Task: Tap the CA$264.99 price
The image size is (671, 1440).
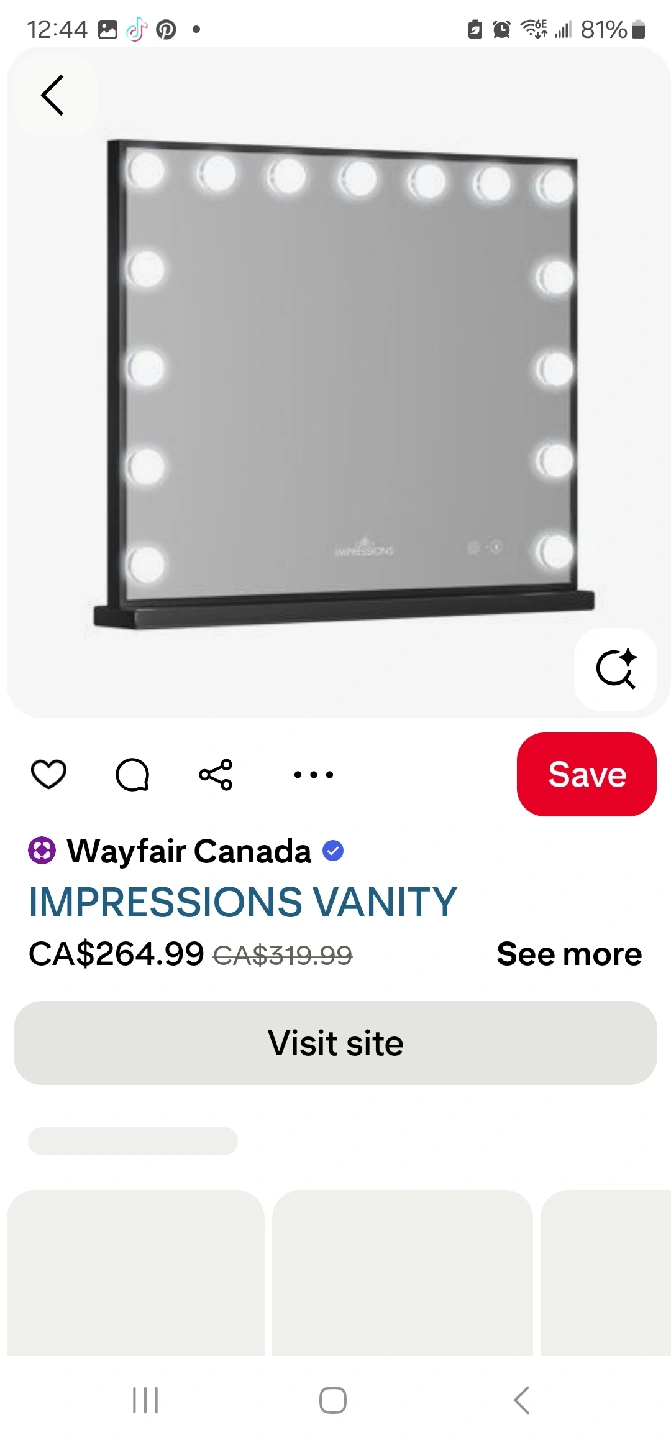Action: [x=116, y=954]
